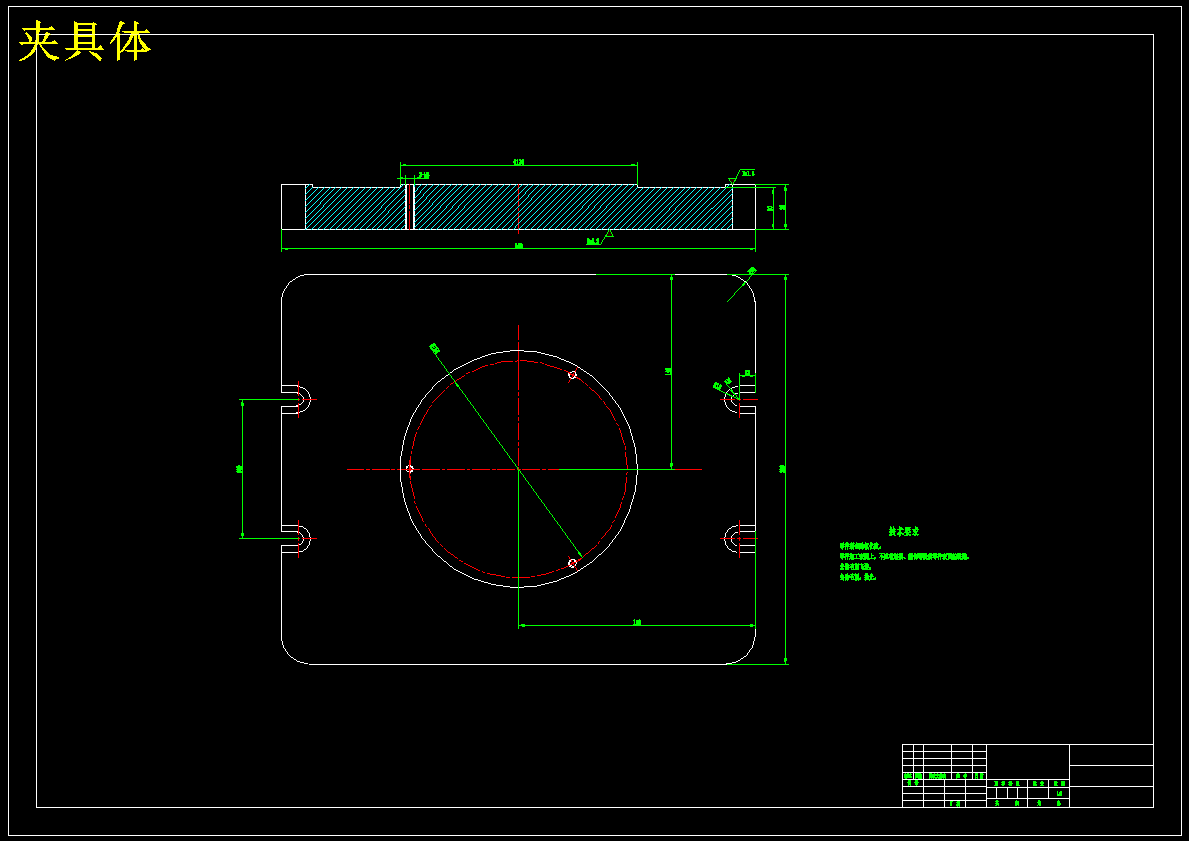The height and width of the screenshot is (841, 1189).
Task: Select the cyan hatched section in top view
Action: click(519, 208)
